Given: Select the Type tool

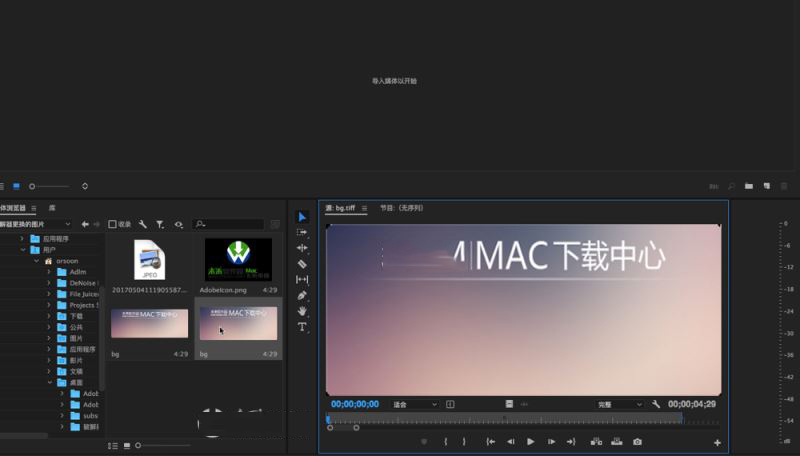Looking at the screenshot, I should point(302,327).
